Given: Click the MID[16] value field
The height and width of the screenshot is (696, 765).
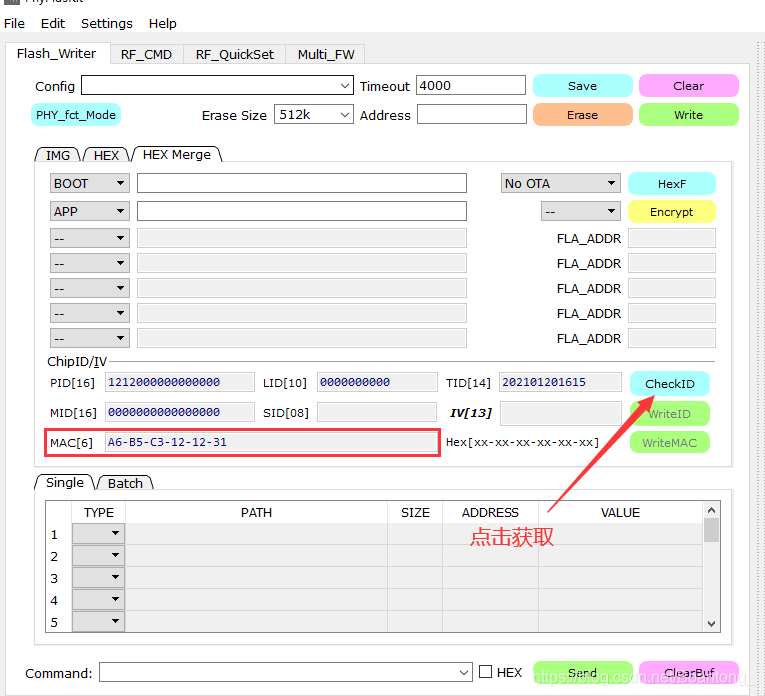Looking at the screenshot, I should pyautogui.click(x=180, y=412).
